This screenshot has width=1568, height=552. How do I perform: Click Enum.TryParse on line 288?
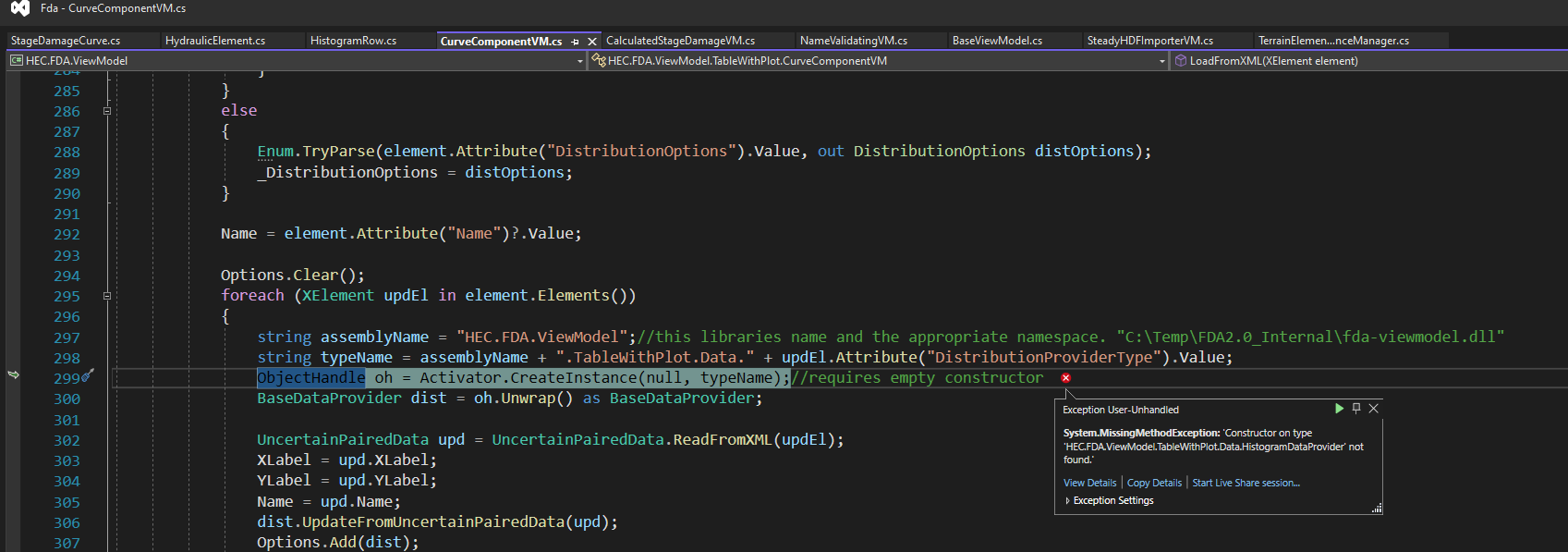point(316,151)
